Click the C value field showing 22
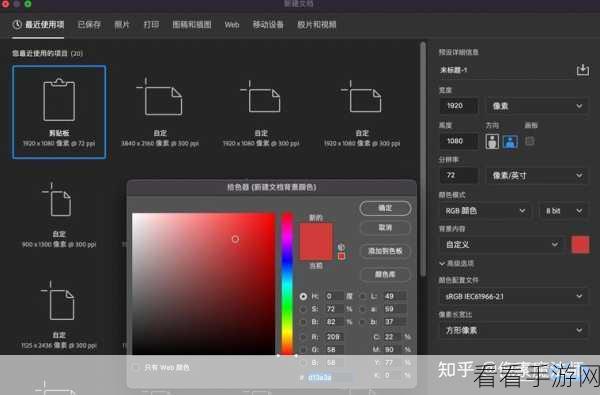600x395 pixels. click(x=393, y=337)
